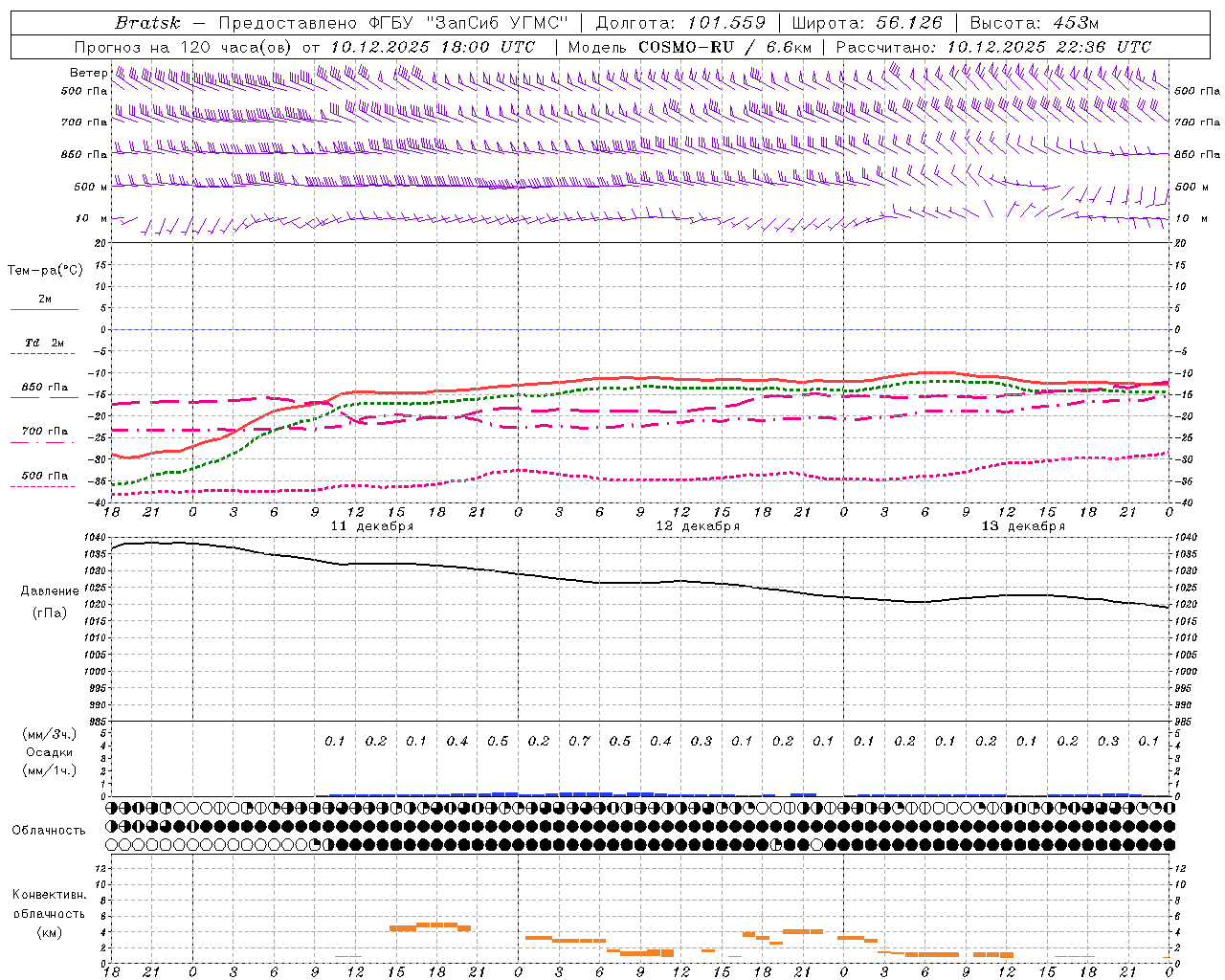Click the '(мм/3ч.)' precipitation unit label
1225x980 pixels.
[50, 733]
